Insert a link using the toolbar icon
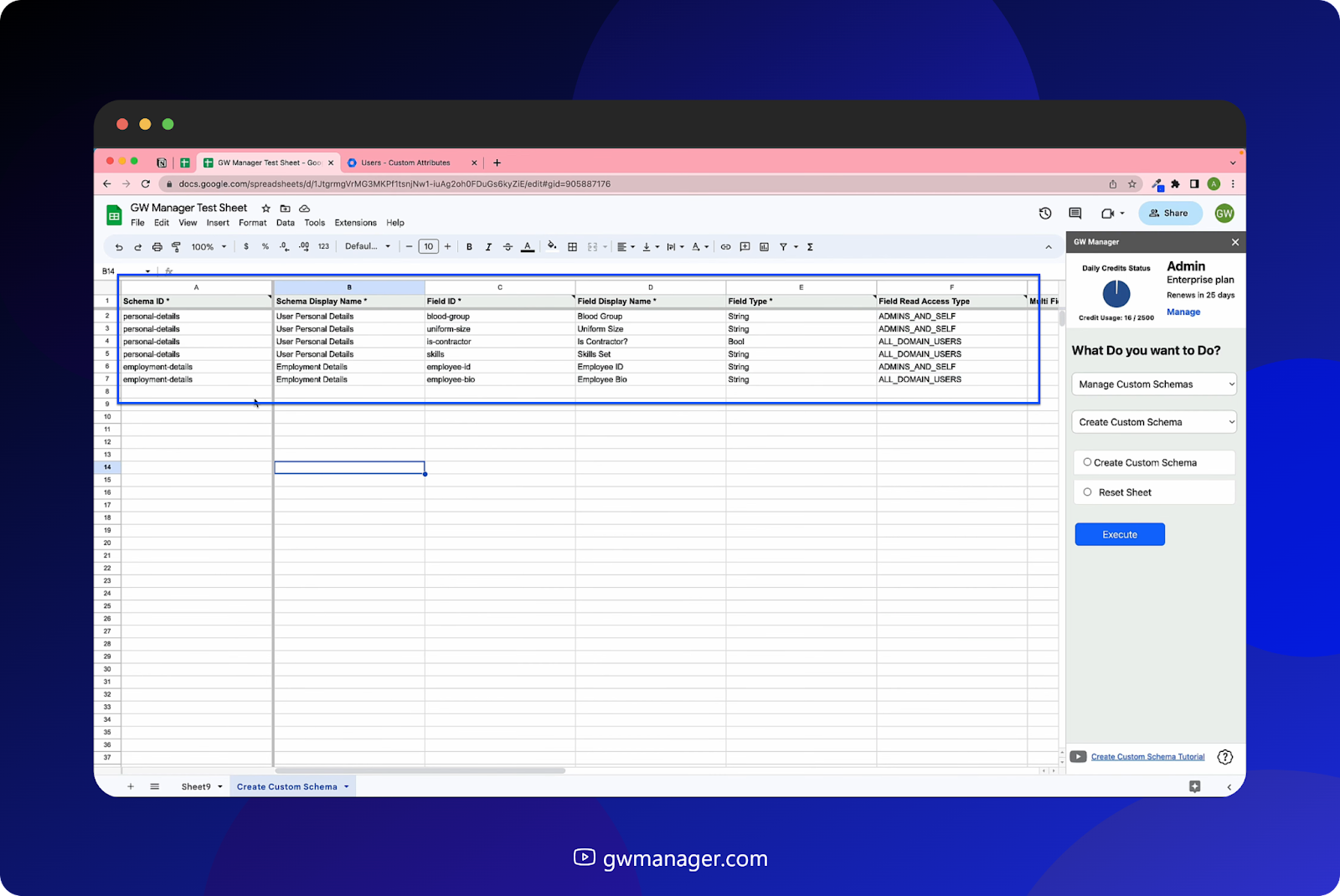The image size is (1340, 896). click(726, 246)
